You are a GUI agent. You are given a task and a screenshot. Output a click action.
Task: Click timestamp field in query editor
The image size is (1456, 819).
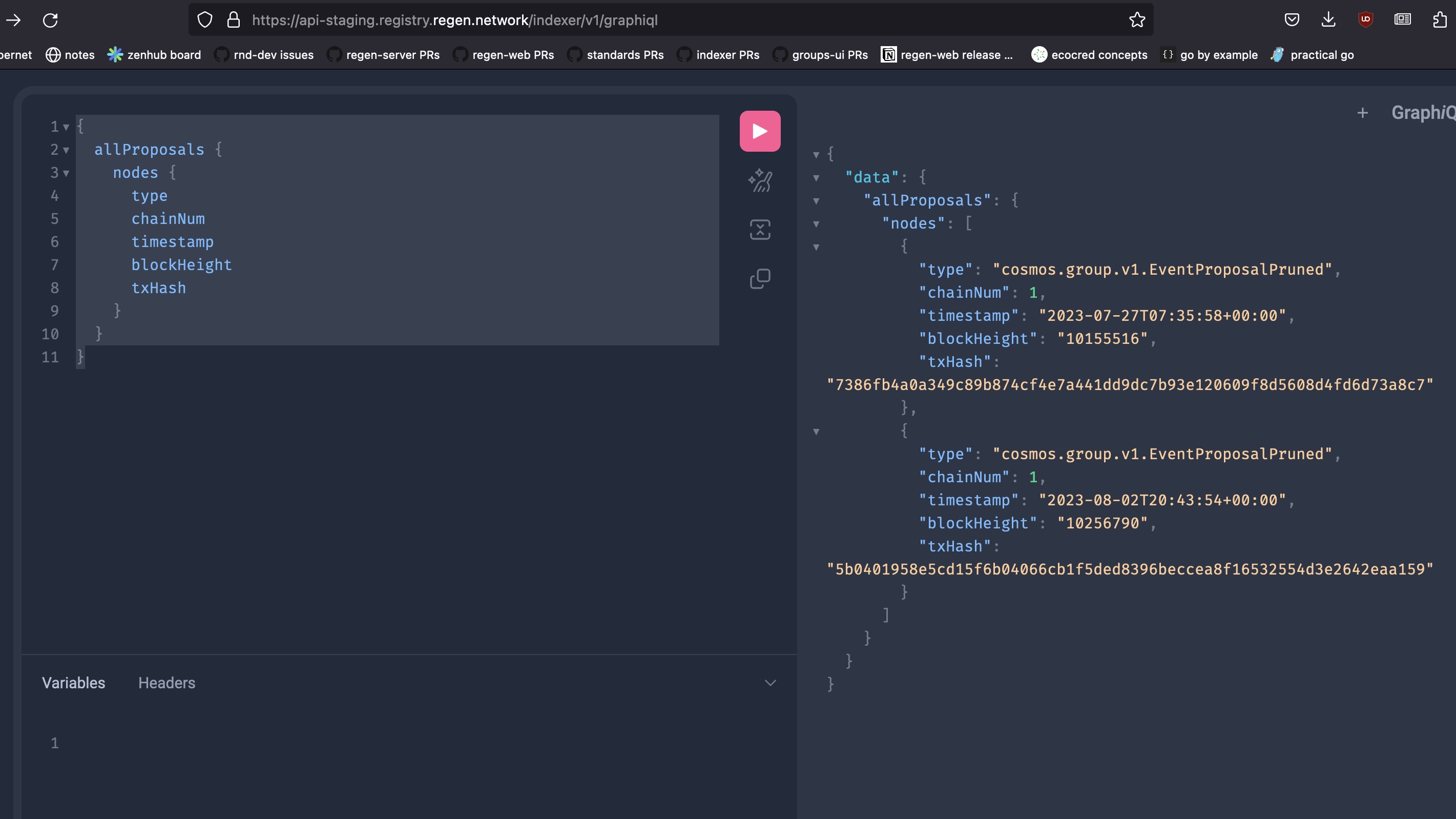[172, 242]
